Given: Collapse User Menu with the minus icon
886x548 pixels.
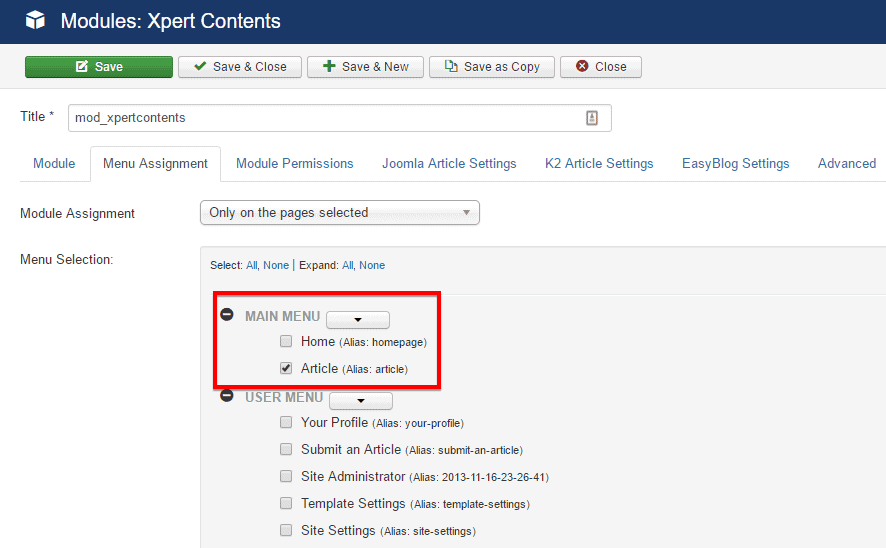Looking at the screenshot, I should click(x=227, y=396).
